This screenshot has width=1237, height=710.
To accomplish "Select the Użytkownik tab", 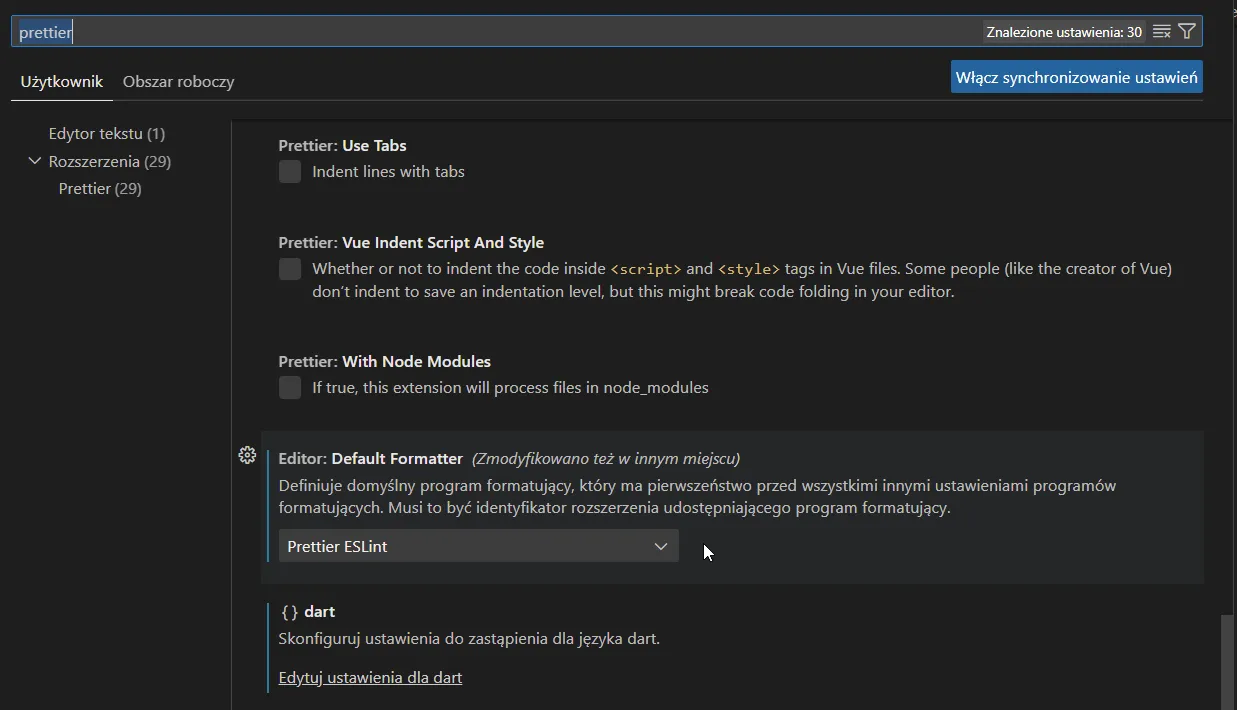I will point(62,82).
